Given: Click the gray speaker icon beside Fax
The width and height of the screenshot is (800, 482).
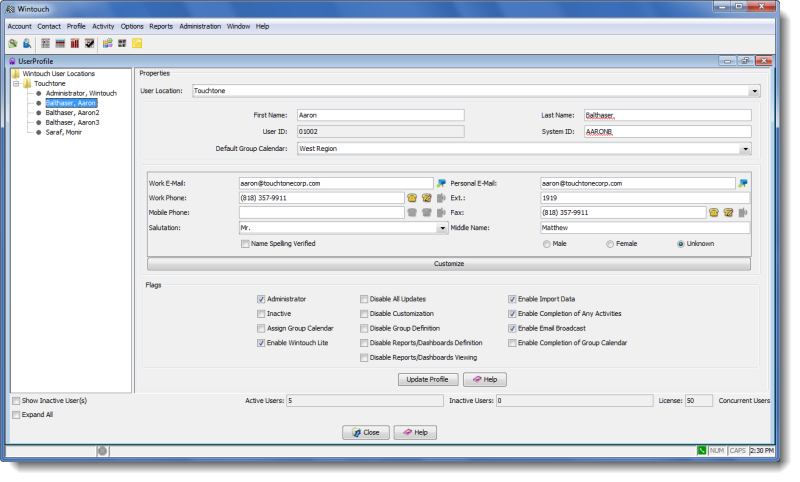Looking at the screenshot, I should [x=743, y=213].
